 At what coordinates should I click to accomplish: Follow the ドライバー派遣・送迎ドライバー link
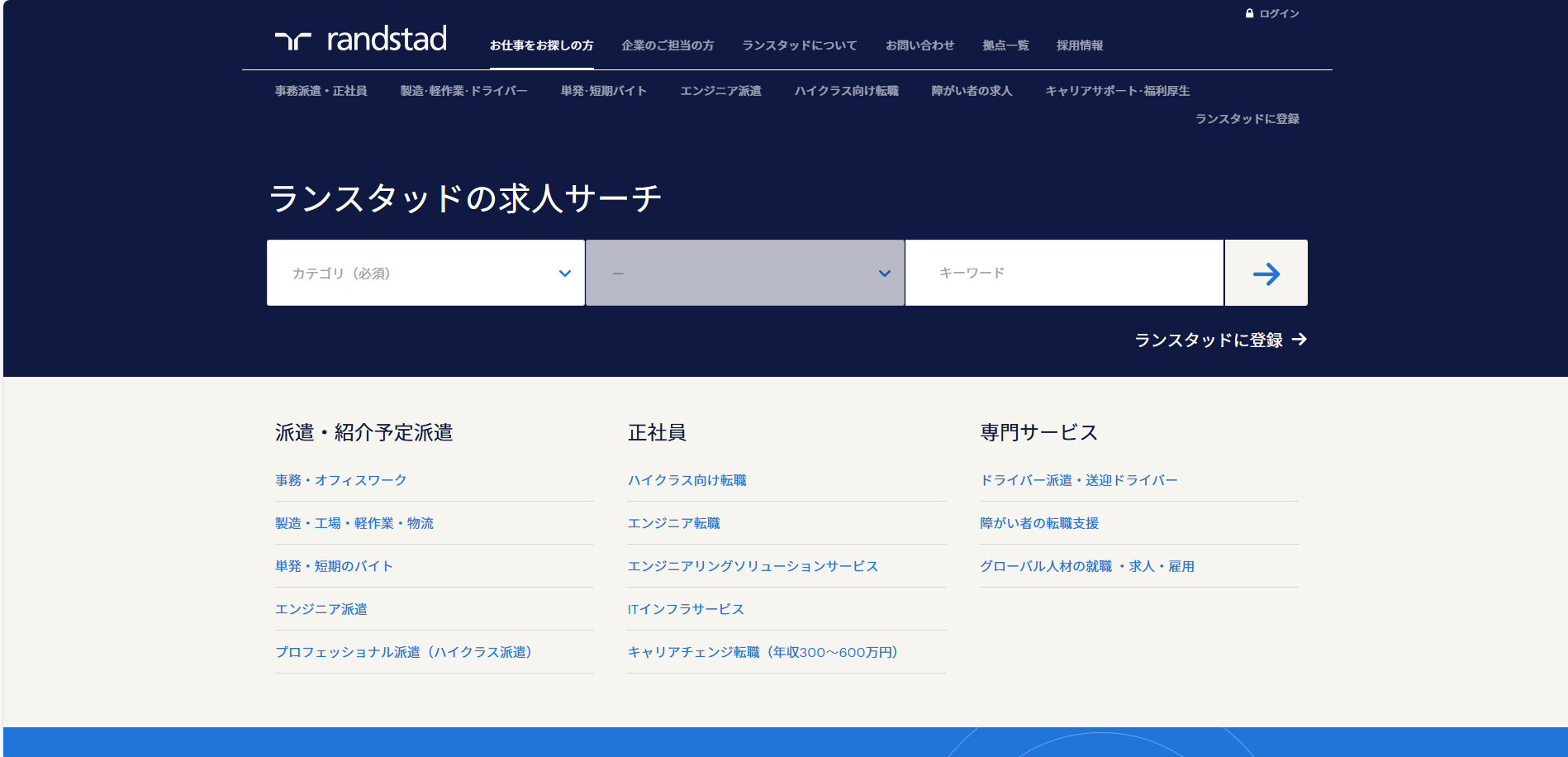1078,480
